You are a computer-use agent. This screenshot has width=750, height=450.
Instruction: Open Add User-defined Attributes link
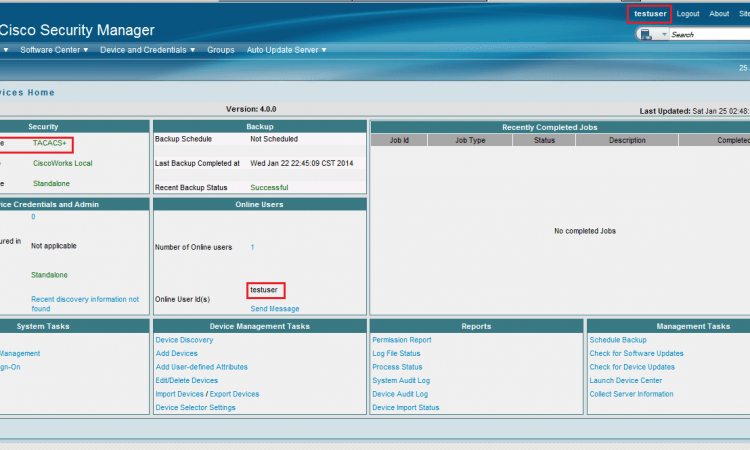click(x=201, y=367)
